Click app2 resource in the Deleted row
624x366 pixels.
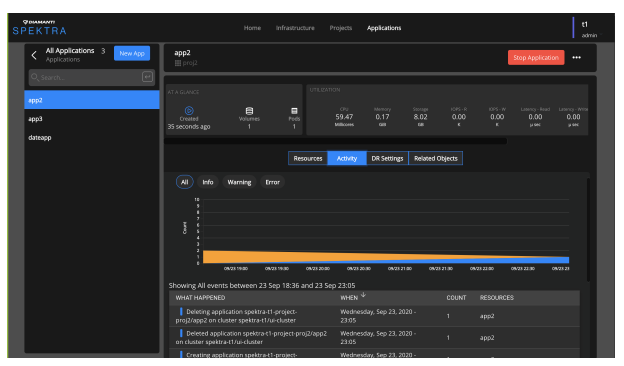(487, 337)
